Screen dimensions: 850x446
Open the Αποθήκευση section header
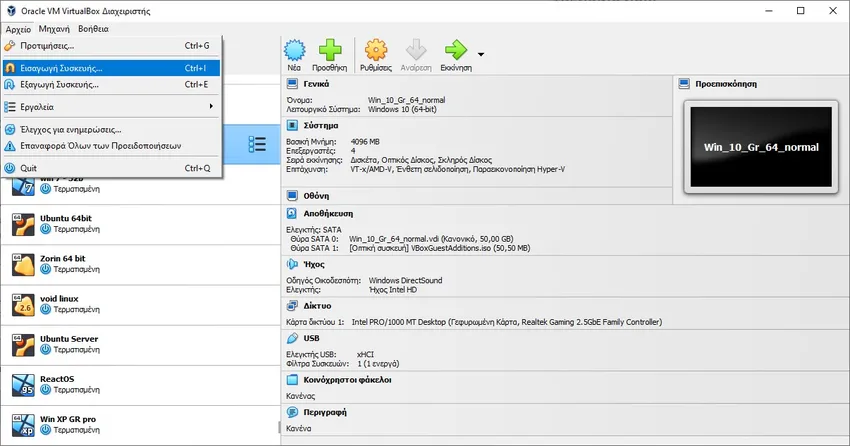coord(328,214)
